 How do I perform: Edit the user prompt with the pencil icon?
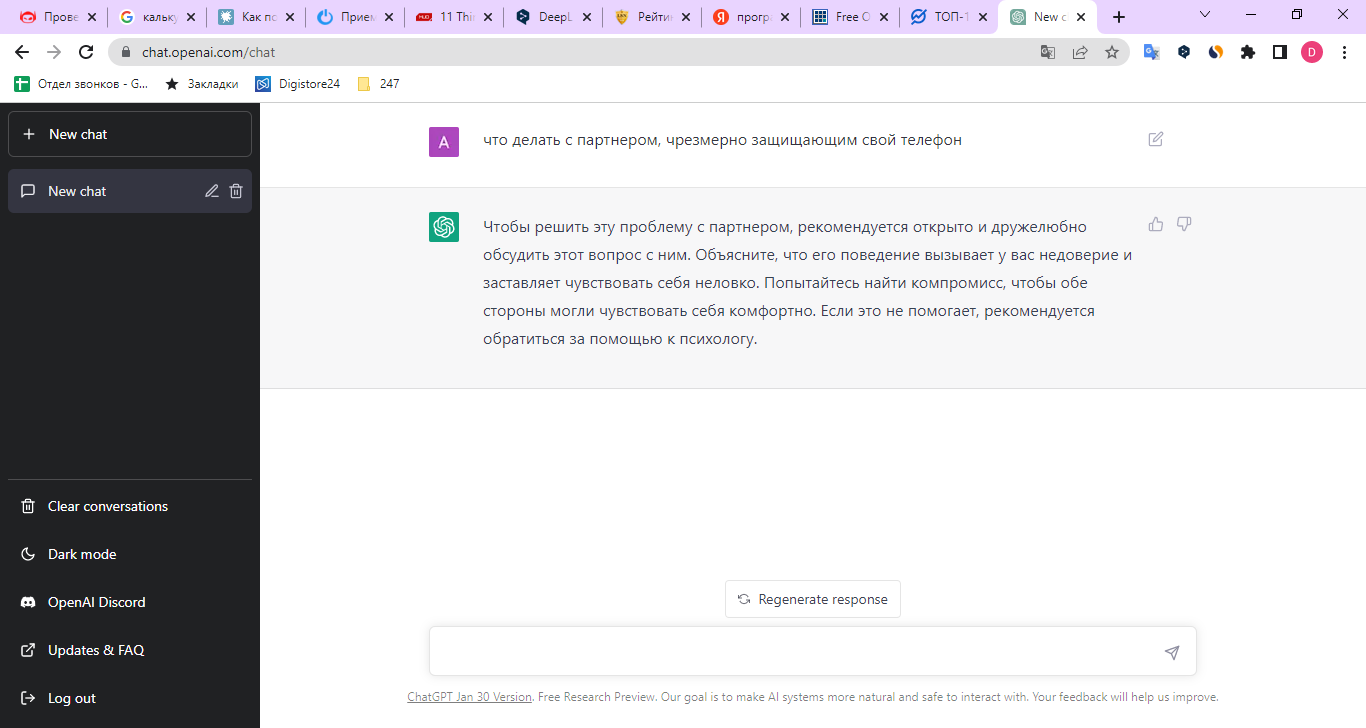click(x=1155, y=139)
